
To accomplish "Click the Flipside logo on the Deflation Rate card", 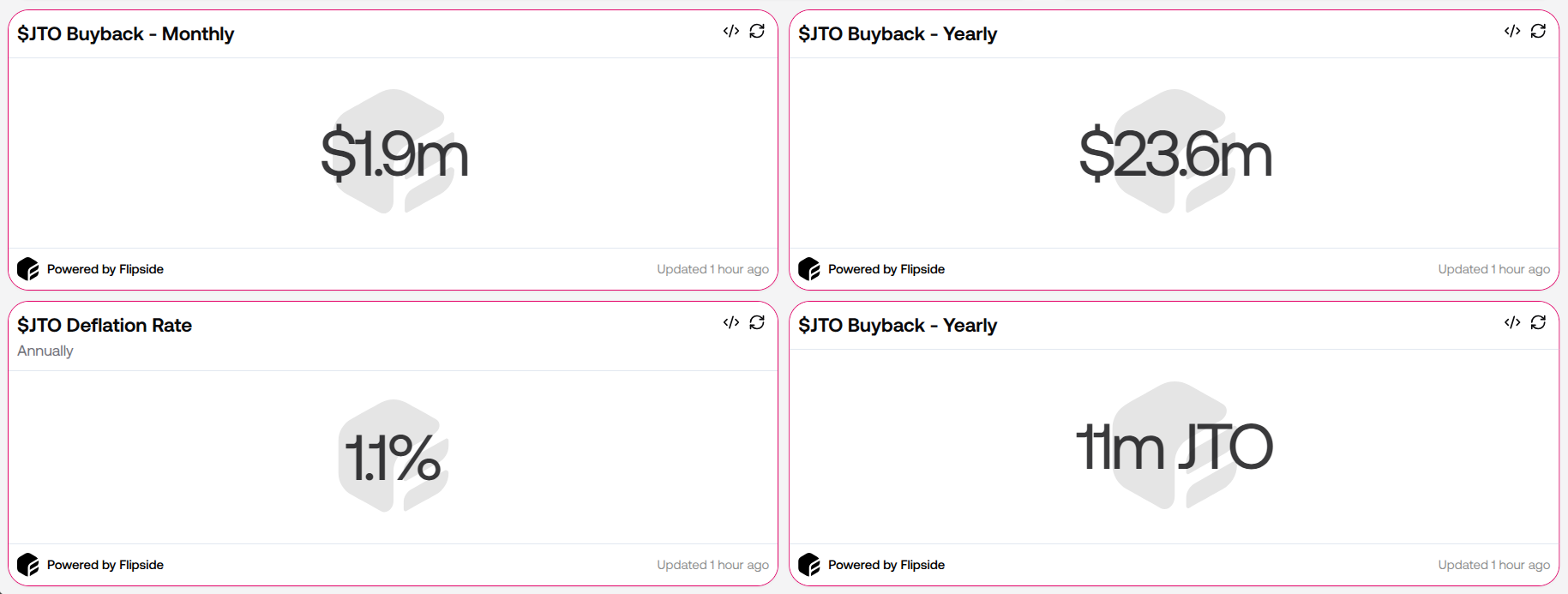I will (28, 564).
